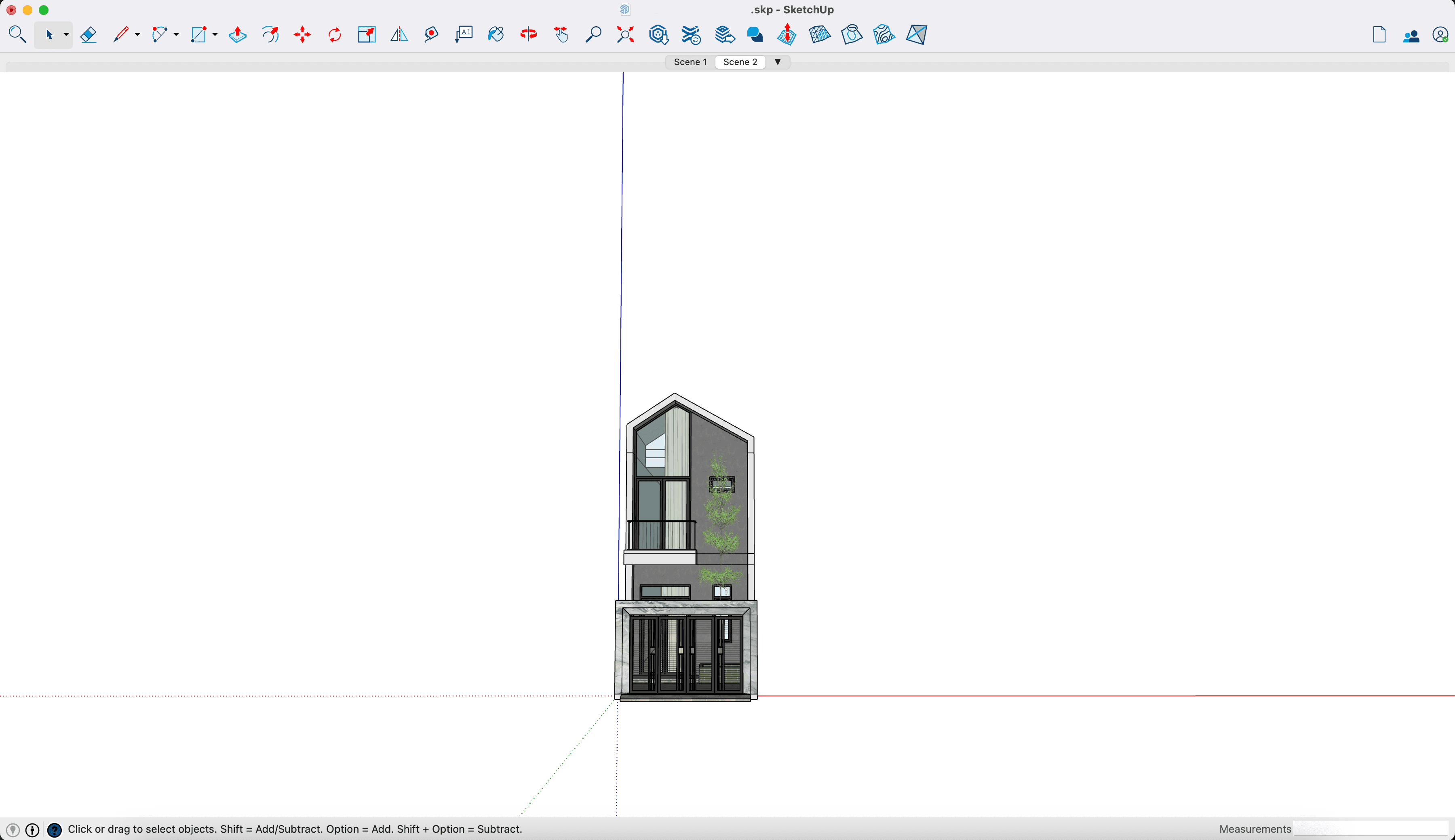Toggle the geo-location status icon
1455x840 pixels.
[13, 829]
